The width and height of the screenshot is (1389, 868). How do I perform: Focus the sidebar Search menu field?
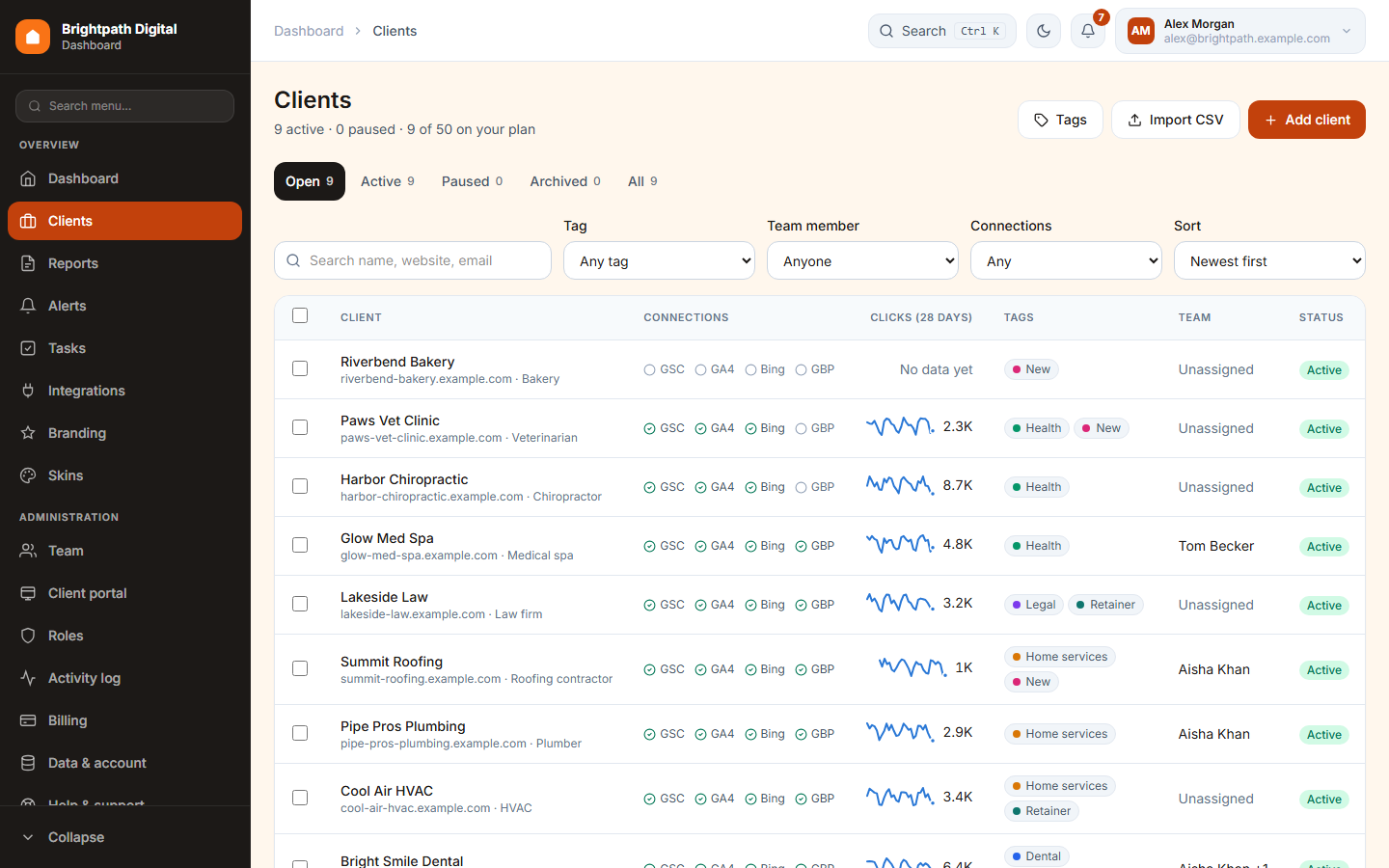[x=125, y=106]
